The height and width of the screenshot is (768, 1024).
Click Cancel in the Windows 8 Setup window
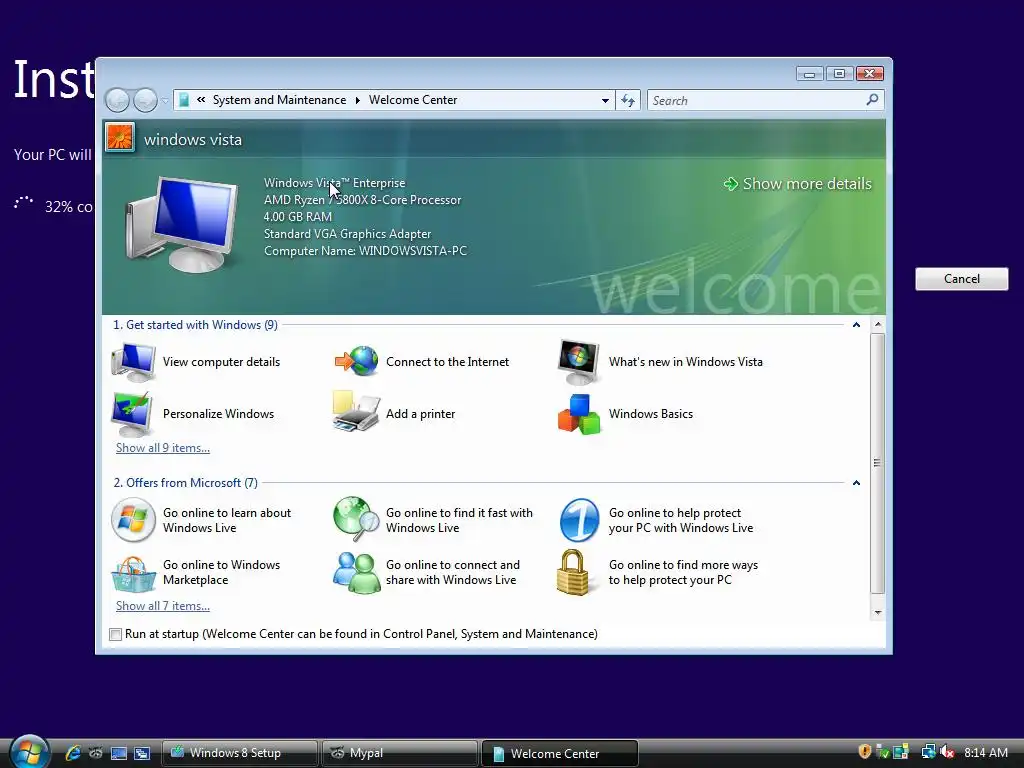[961, 279]
